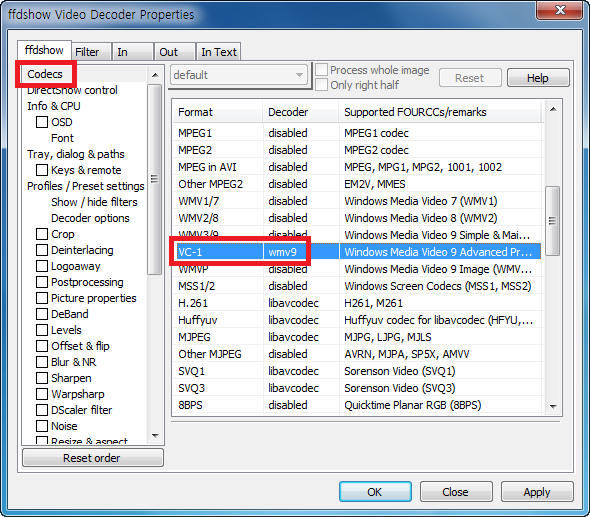This screenshot has width=590, height=517.
Task: Open decoder cell for Other MPEG2
Action: 301,184
